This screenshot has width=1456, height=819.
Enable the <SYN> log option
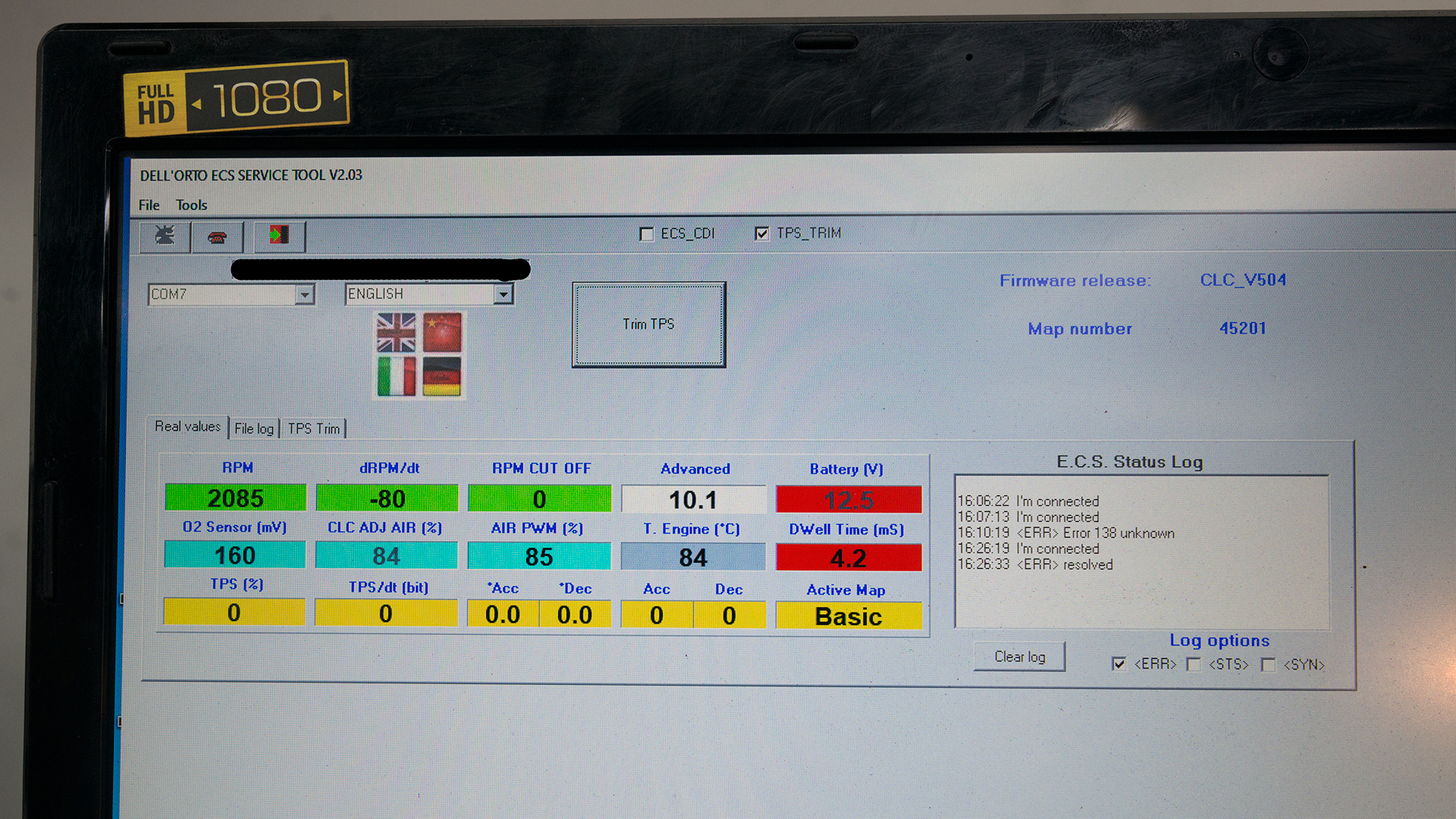(1268, 665)
